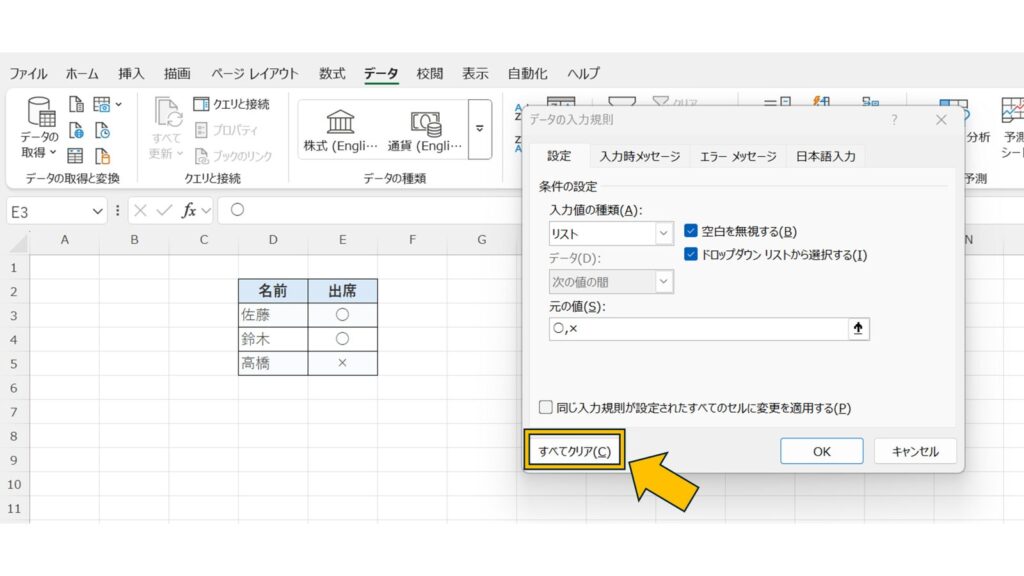Viewport: 1024px width, 576px height.
Task: Open the 数式 ribbon tab
Action: pos(332,73)
